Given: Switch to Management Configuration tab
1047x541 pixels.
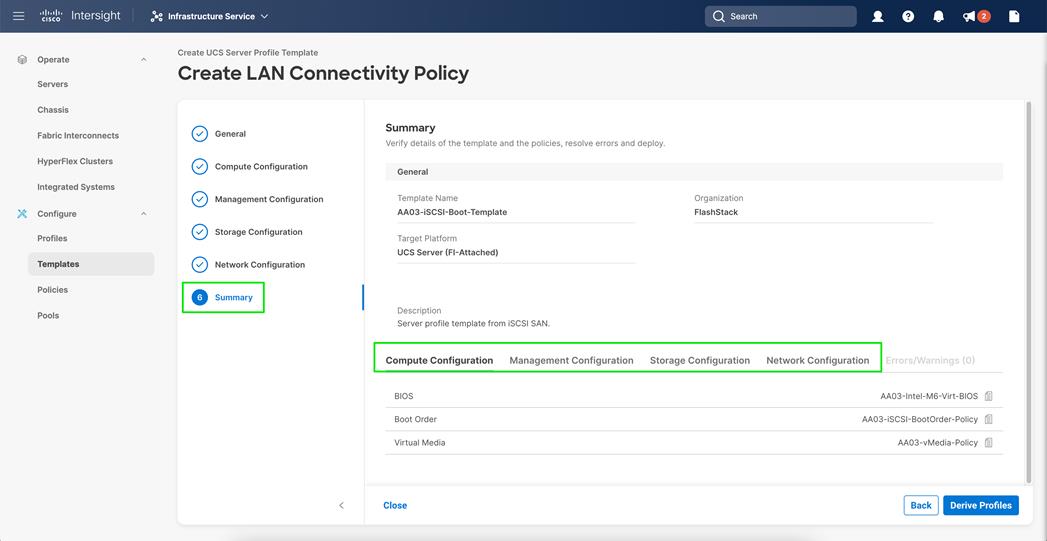Looking at the screenshot, I should (571, 360).
